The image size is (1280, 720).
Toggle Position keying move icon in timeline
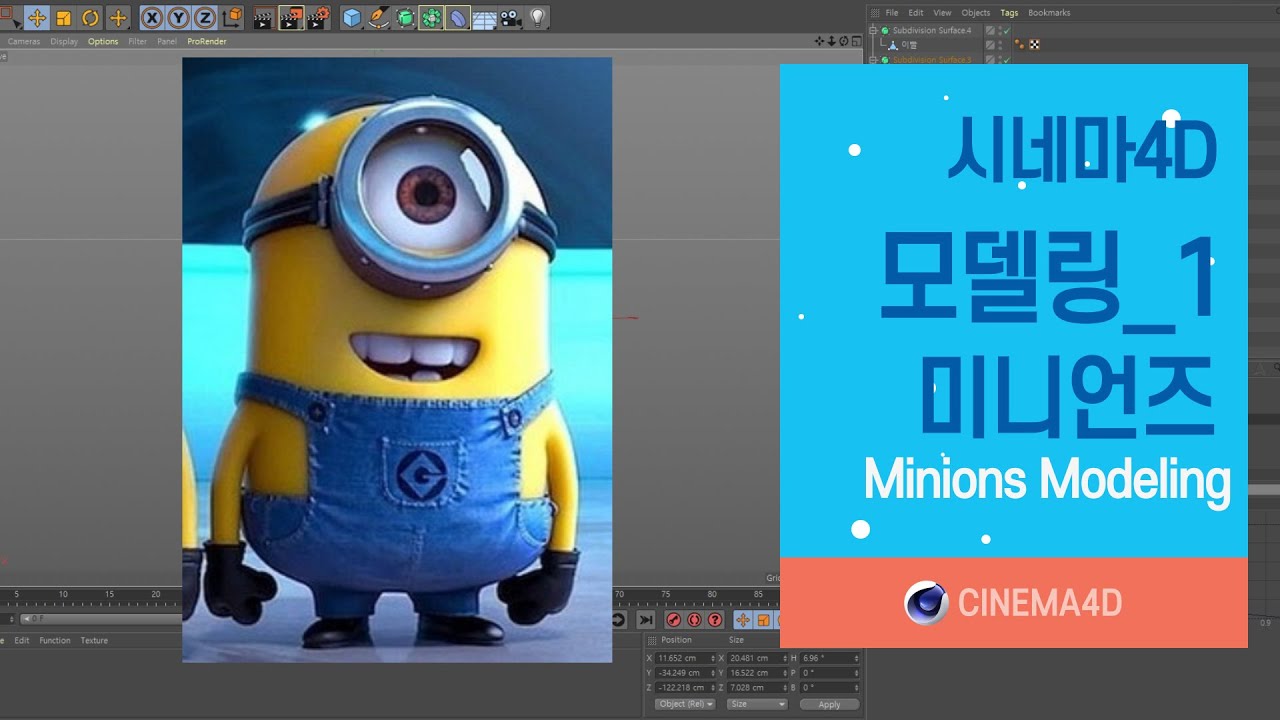[743, 620]
